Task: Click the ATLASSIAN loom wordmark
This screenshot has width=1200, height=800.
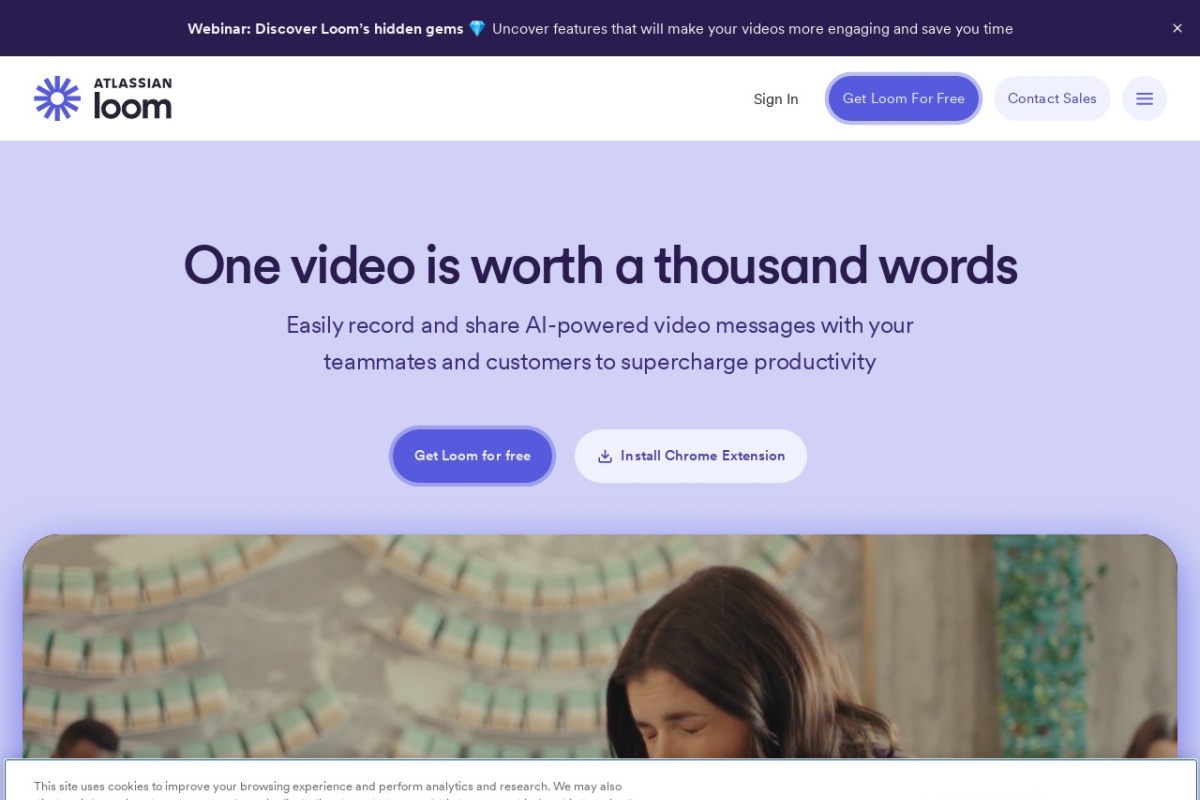Action: pyautogui.click(x=132, y=98)
